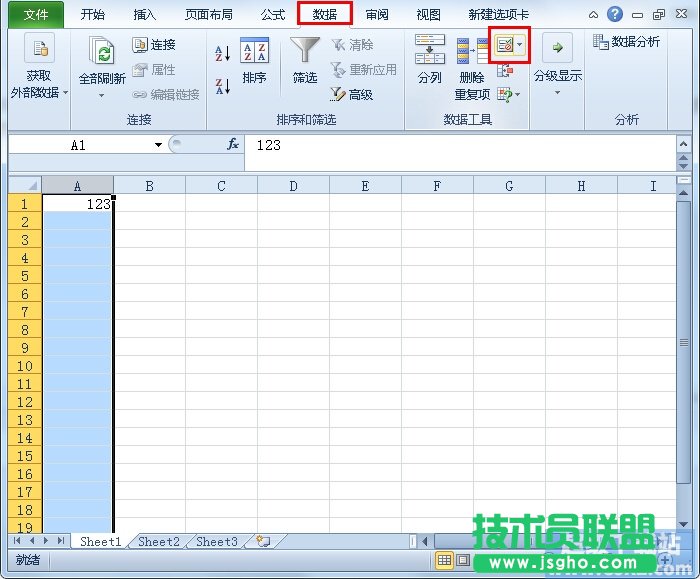
Task: Switch to the Review (审阅) tab
Action: (377, 15)
